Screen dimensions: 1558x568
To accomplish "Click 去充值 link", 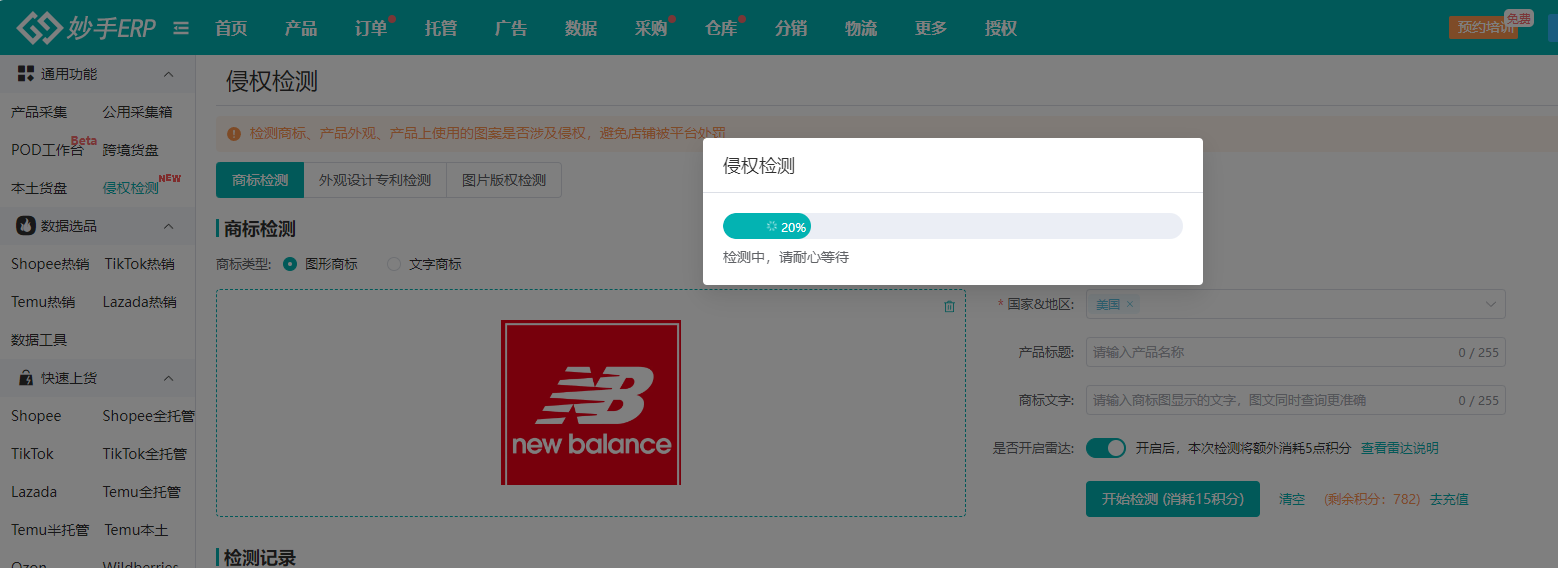I will tap(1449, 499).
